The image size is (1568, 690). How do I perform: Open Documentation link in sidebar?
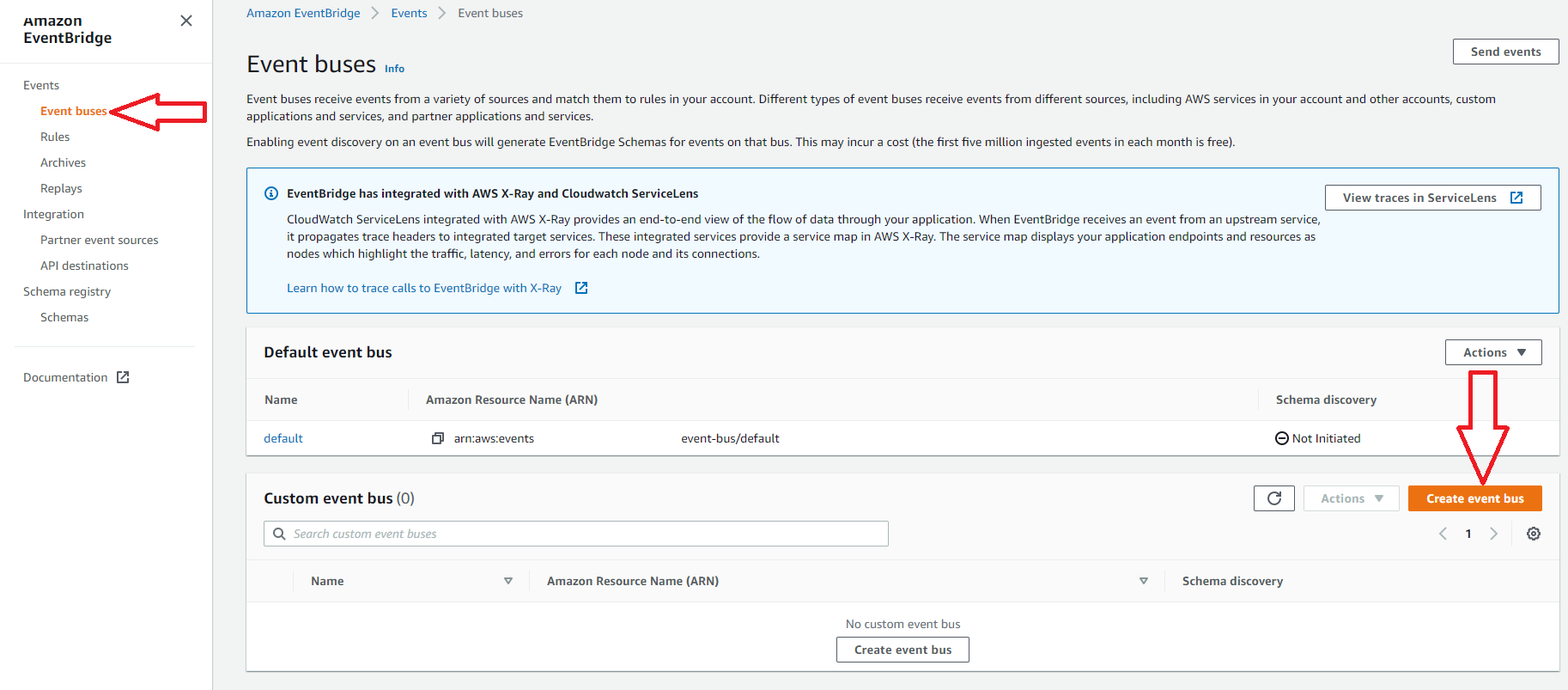pos(65,377)
